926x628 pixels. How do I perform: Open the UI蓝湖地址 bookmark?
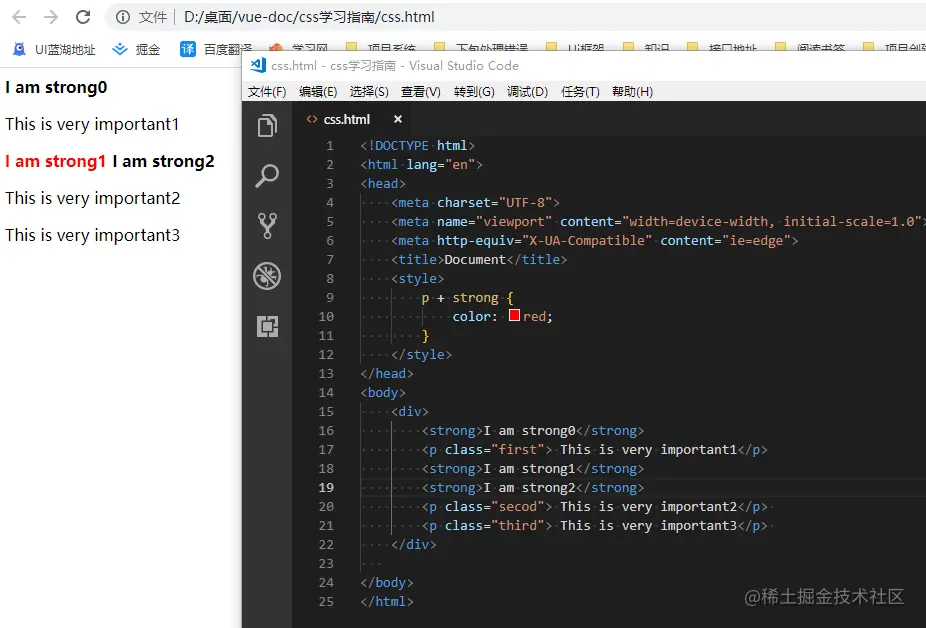54,49
